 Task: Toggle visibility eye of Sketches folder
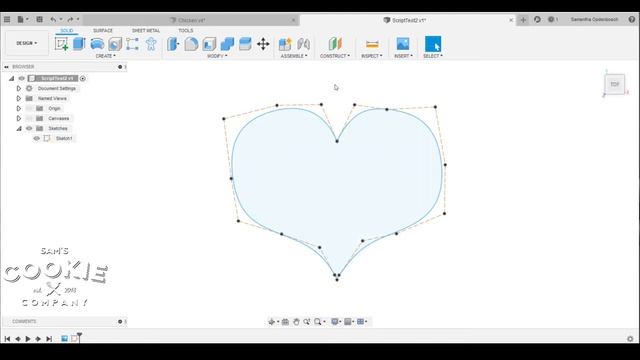point(29,129)
